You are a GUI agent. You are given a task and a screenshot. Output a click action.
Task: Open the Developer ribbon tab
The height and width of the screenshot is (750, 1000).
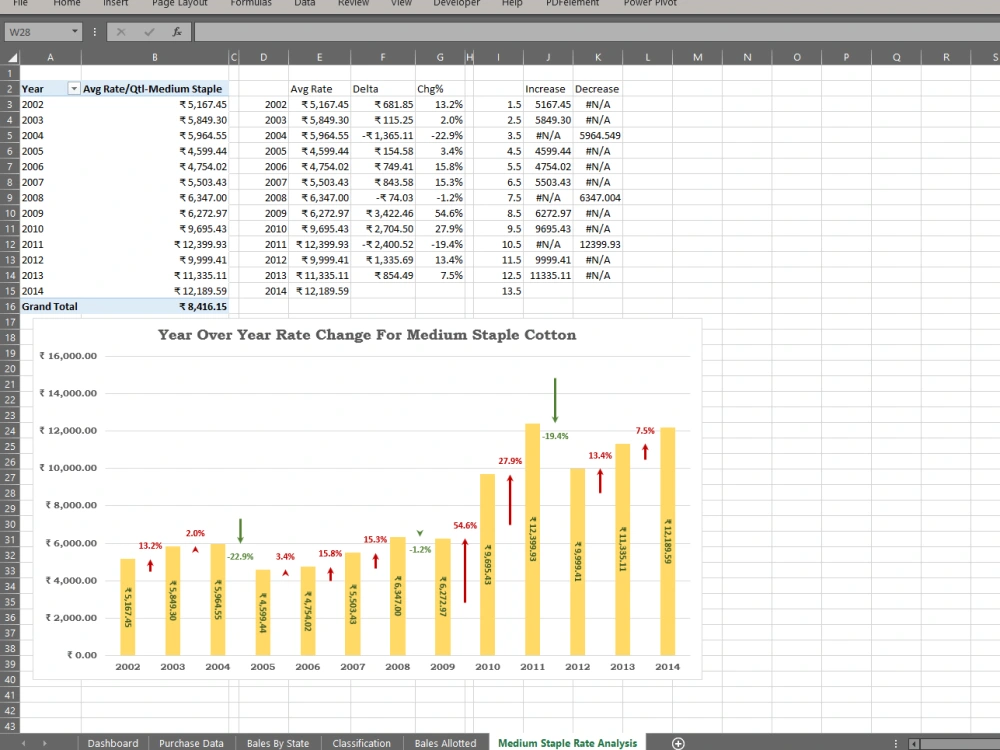tap(457, 3)
